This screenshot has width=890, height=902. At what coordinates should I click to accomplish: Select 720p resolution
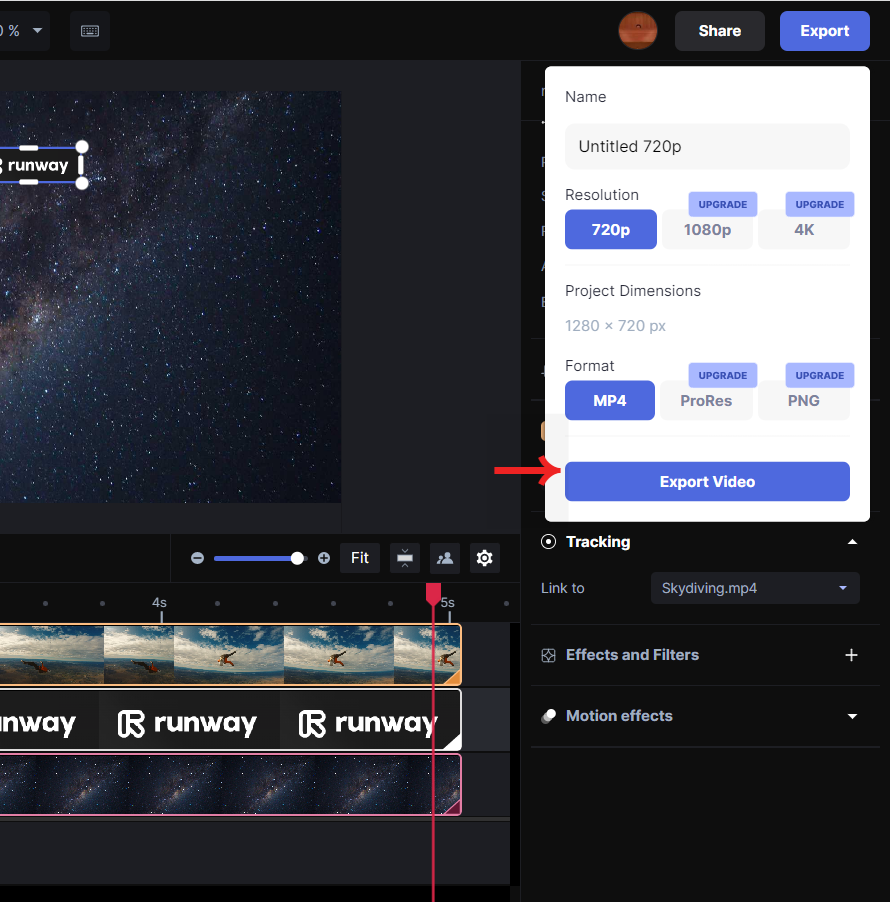point(610,230)
